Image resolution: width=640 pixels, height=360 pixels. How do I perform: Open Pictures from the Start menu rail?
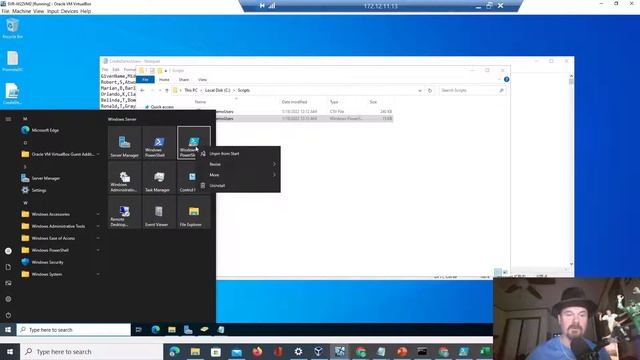8,283
